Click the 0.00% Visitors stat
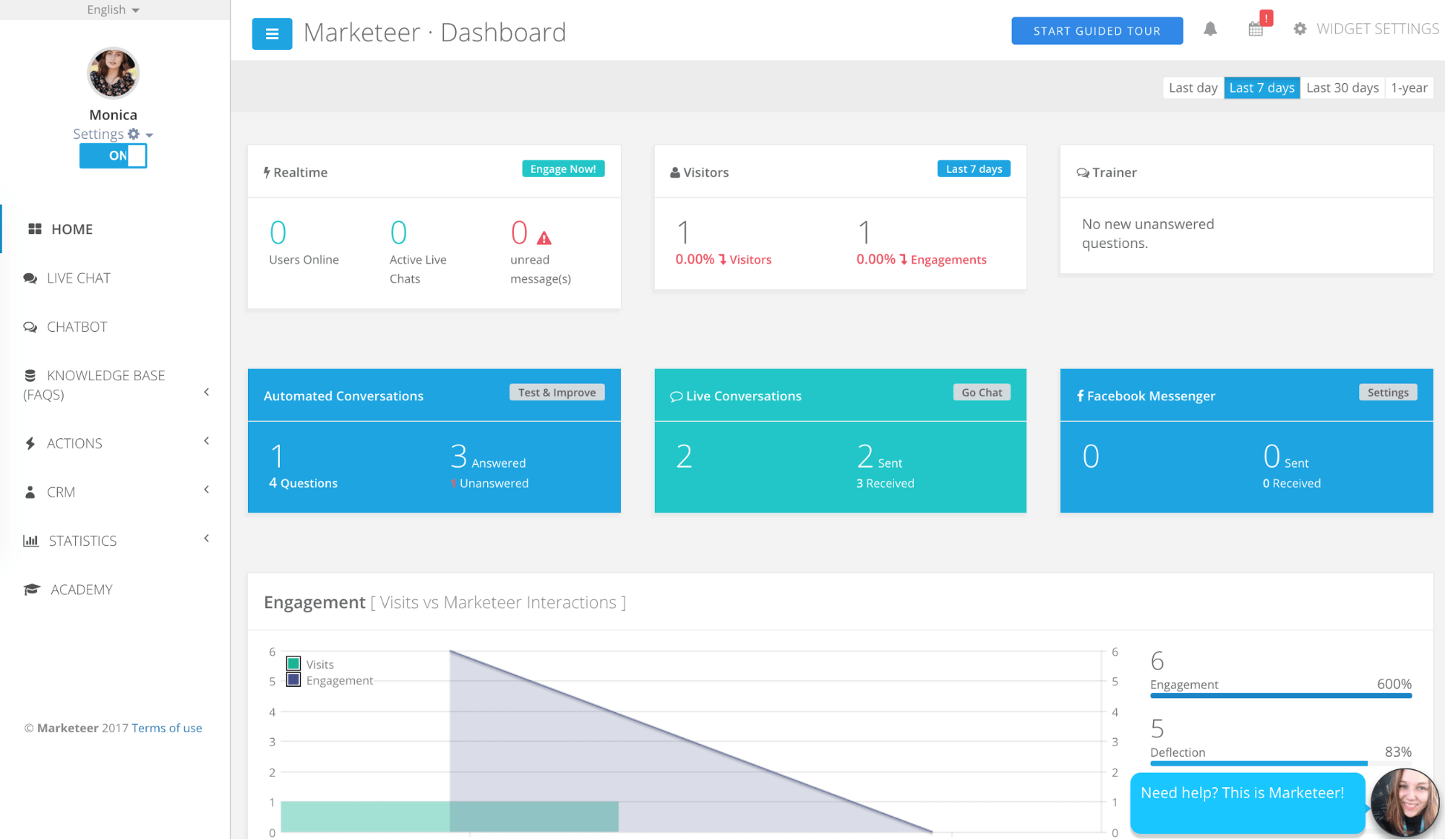 [723, 260]
